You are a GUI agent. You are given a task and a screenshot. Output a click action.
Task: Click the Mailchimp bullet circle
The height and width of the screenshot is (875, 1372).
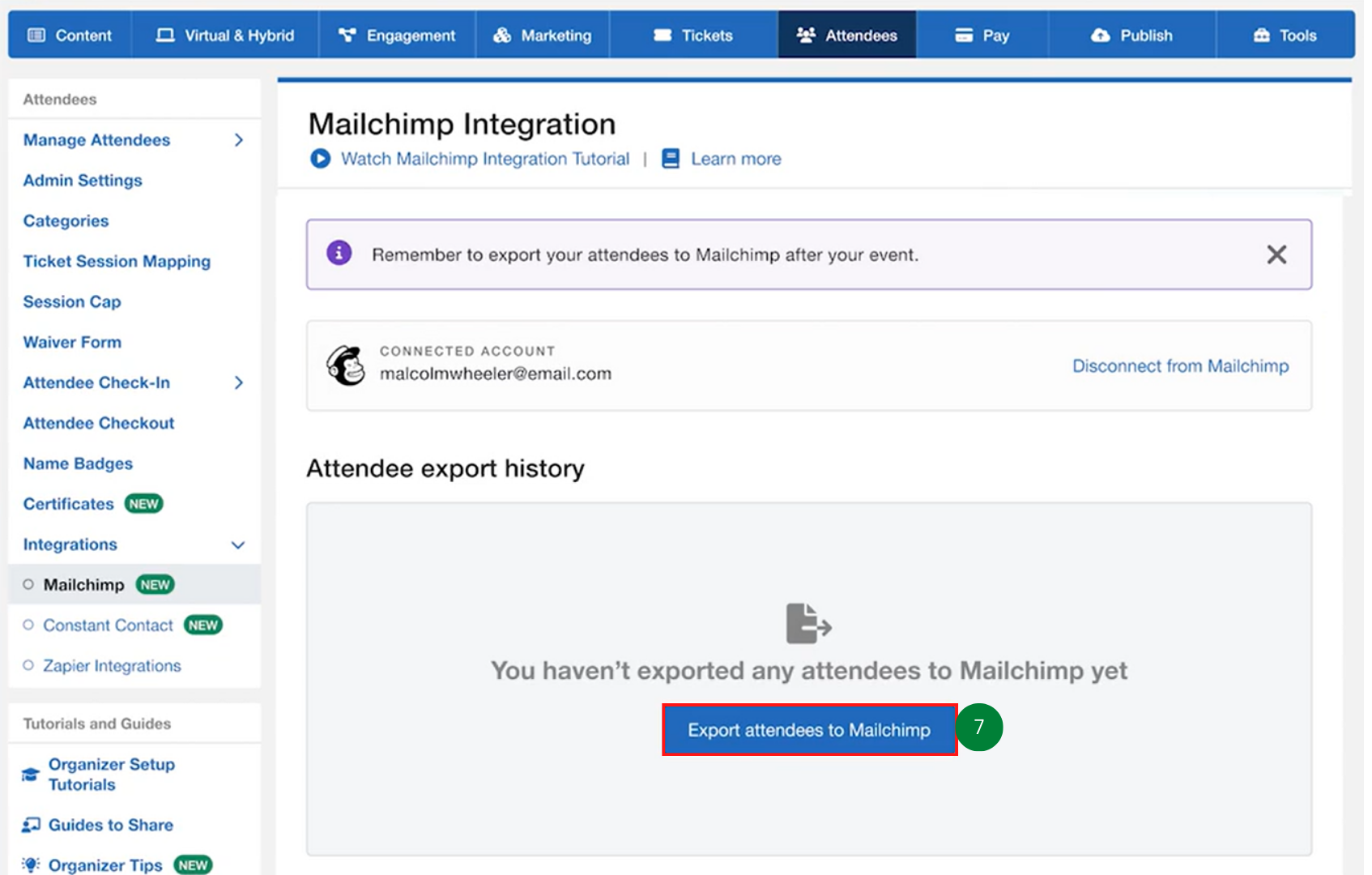tap(28, 584)
